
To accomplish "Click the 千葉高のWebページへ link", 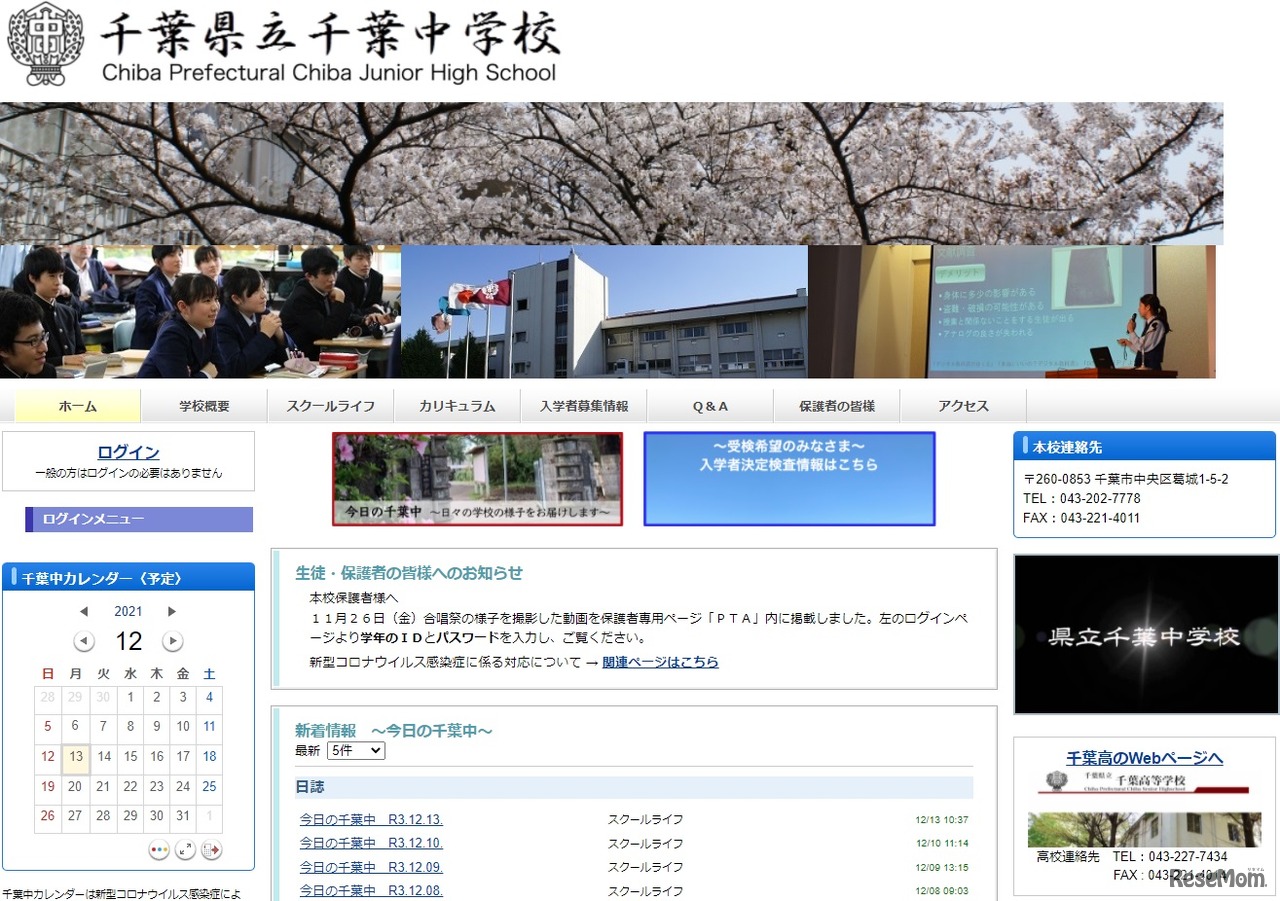I will 1144,758.
